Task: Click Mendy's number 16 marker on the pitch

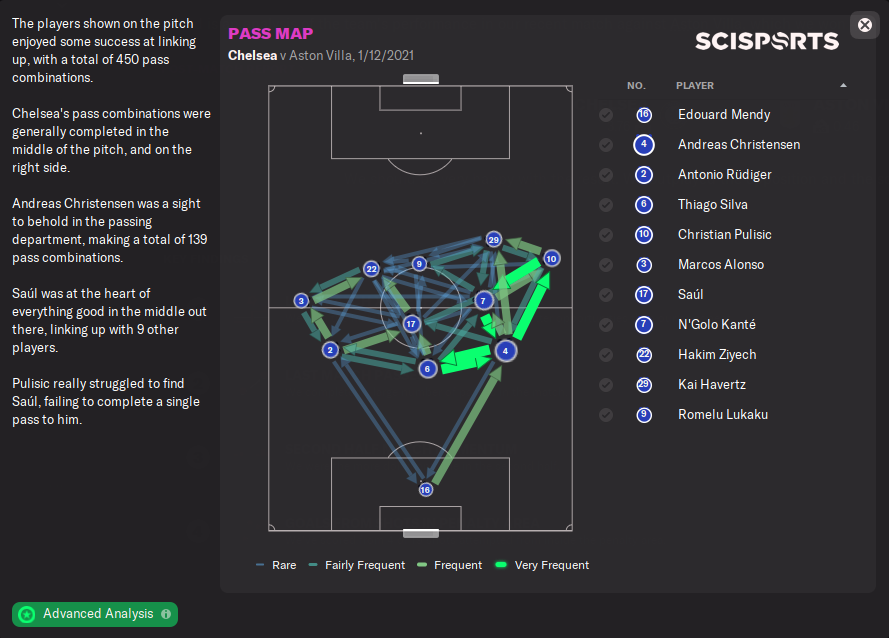Action: coord(426,490)
